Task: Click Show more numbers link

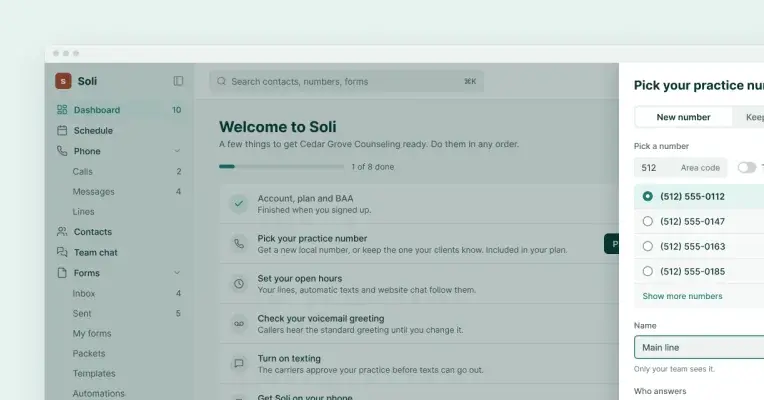Action: (x=682, y=296)
